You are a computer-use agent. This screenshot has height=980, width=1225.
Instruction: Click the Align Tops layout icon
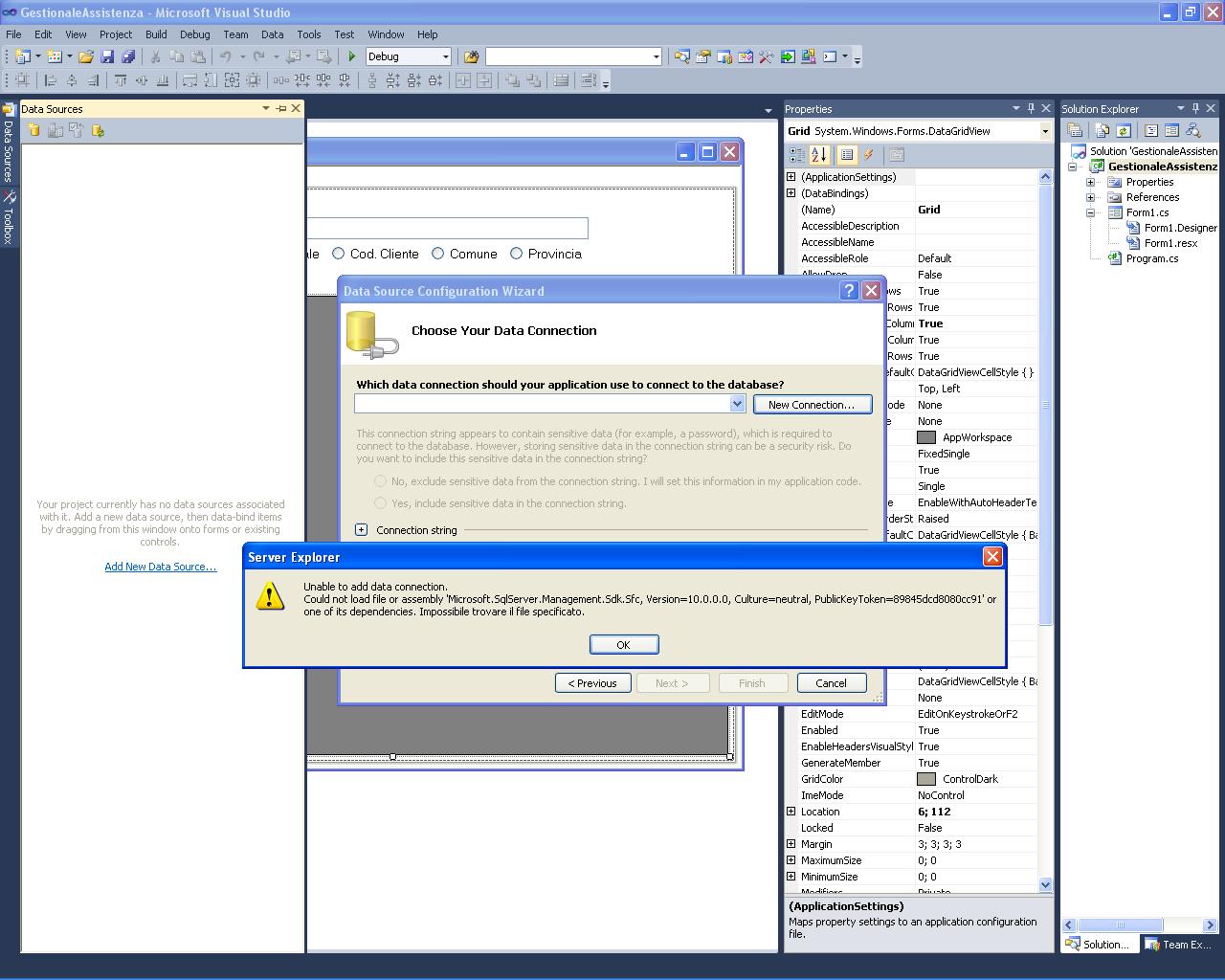pos(121,80)
